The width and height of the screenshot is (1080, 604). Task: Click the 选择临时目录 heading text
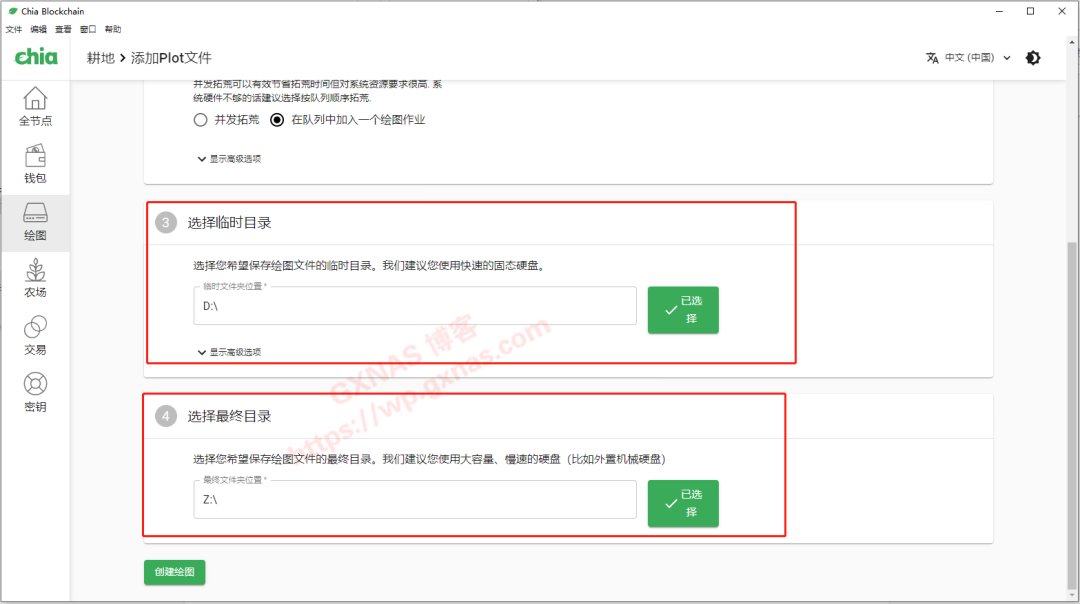[x=229, y=223]
